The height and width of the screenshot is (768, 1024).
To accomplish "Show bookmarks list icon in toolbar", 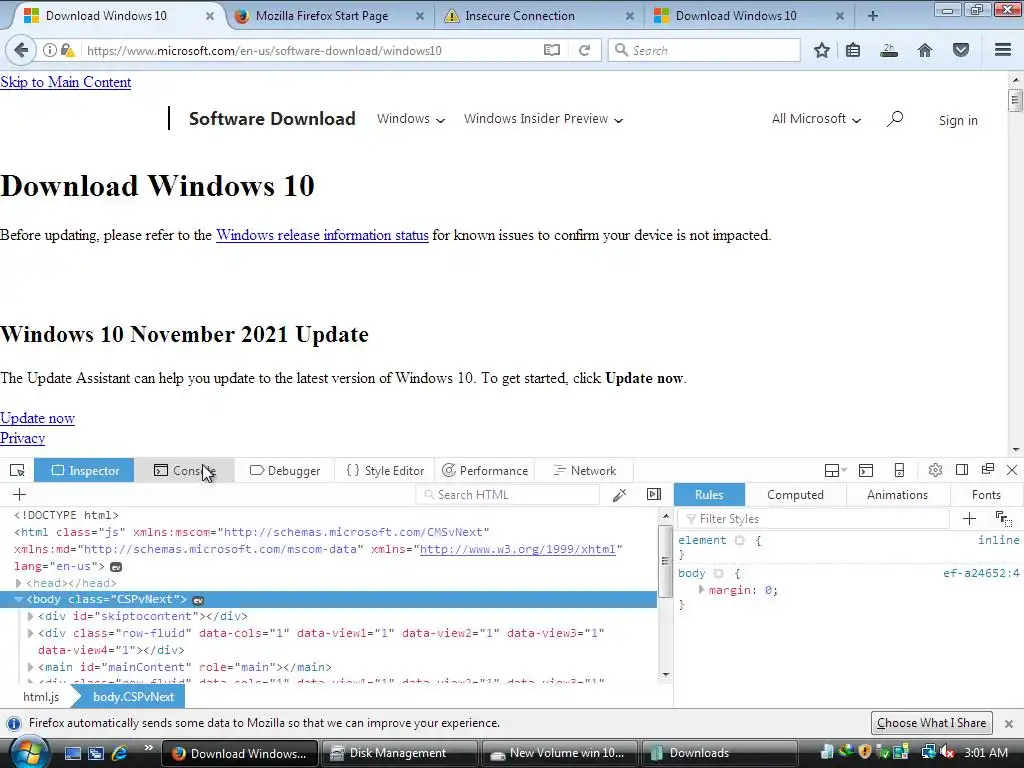I will coord(853,50).
